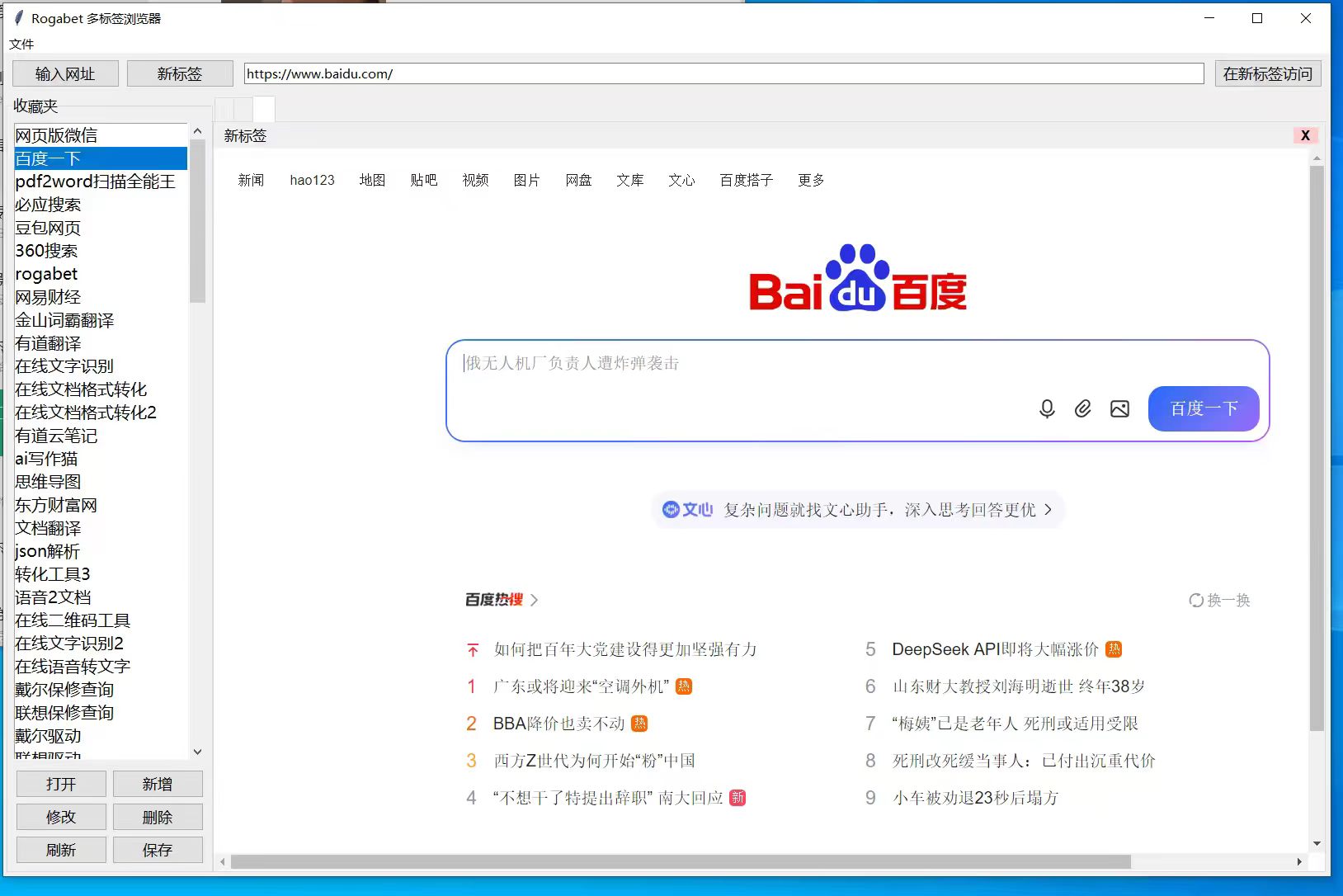Select 东方财富网 bookmark
Screen dimensions: 1343x896
pyautogui.click(x=101, y=505)
